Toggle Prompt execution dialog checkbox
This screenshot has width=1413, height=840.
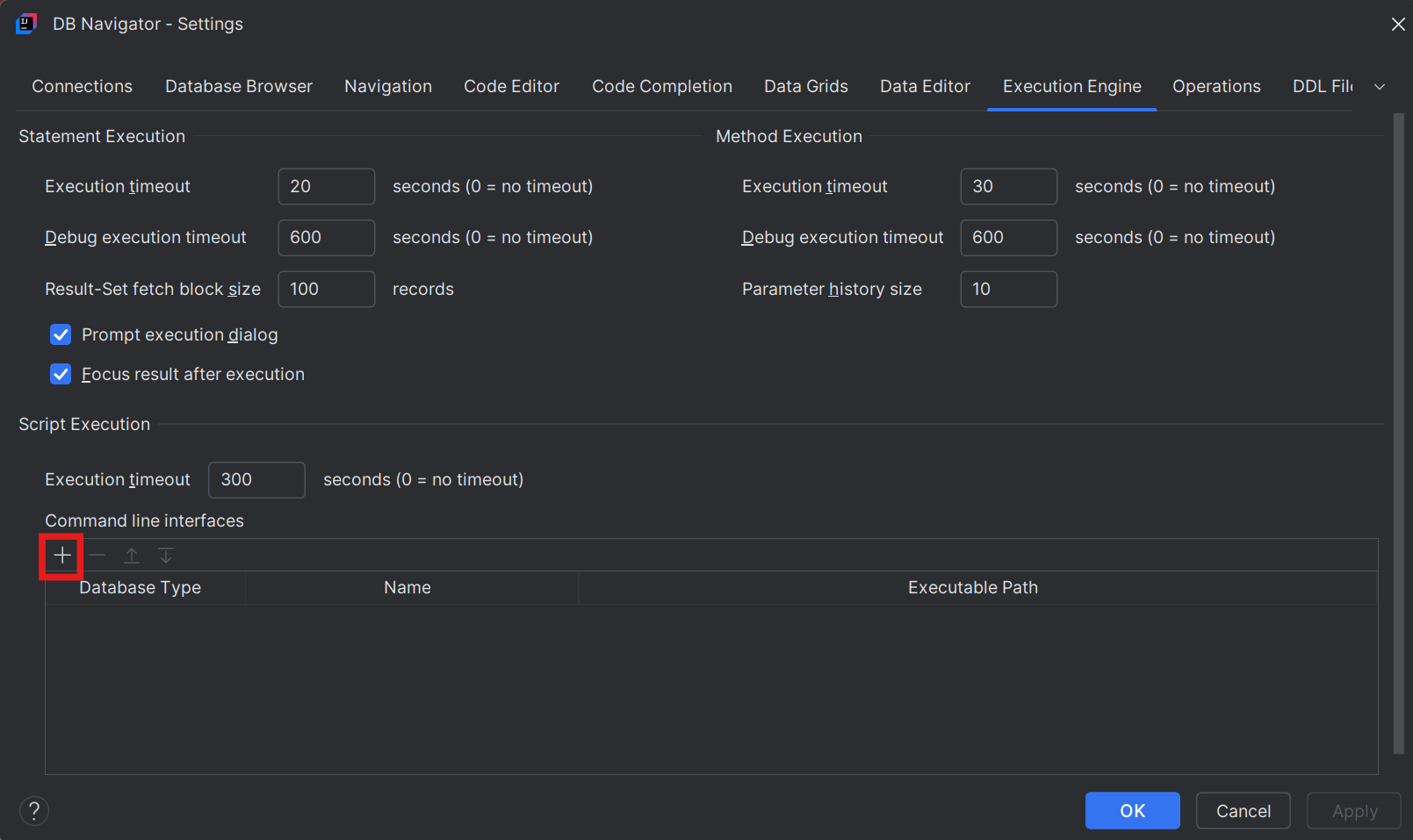(x=61, y=334)
